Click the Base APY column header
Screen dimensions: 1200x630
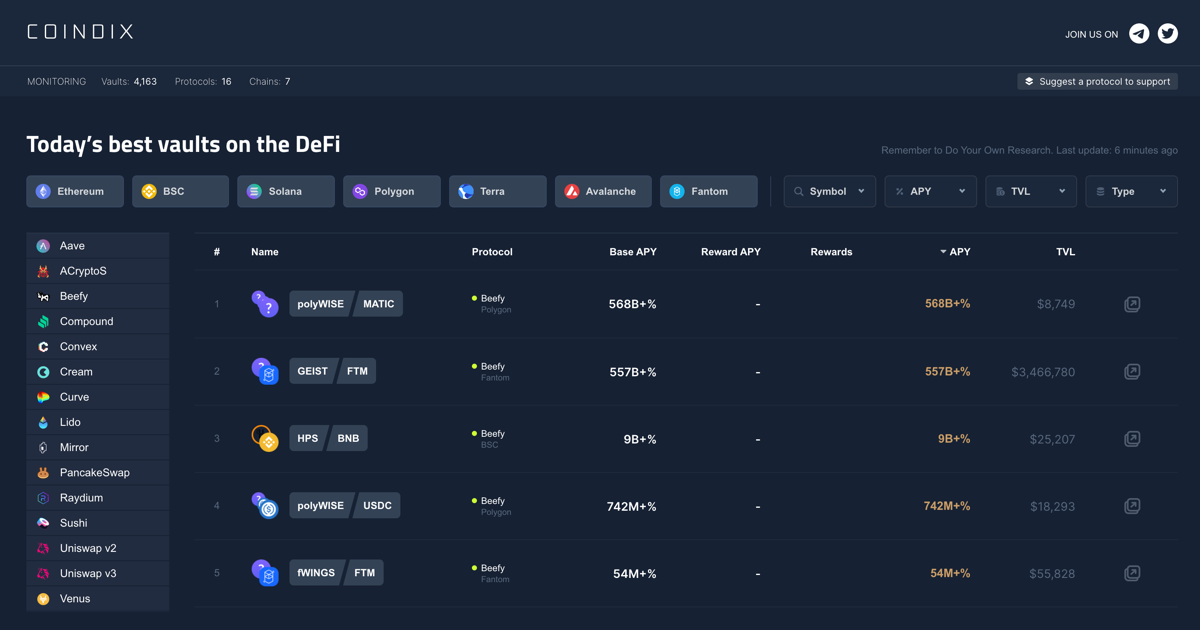[x=633, y=252]
